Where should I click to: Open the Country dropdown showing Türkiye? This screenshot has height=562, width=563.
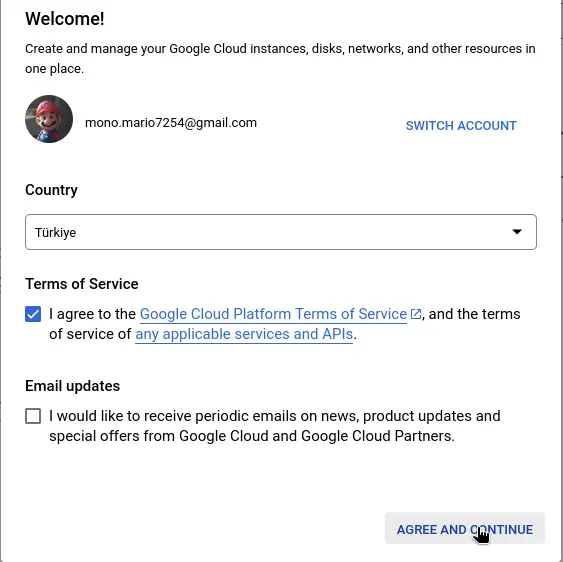pos(281,232)
